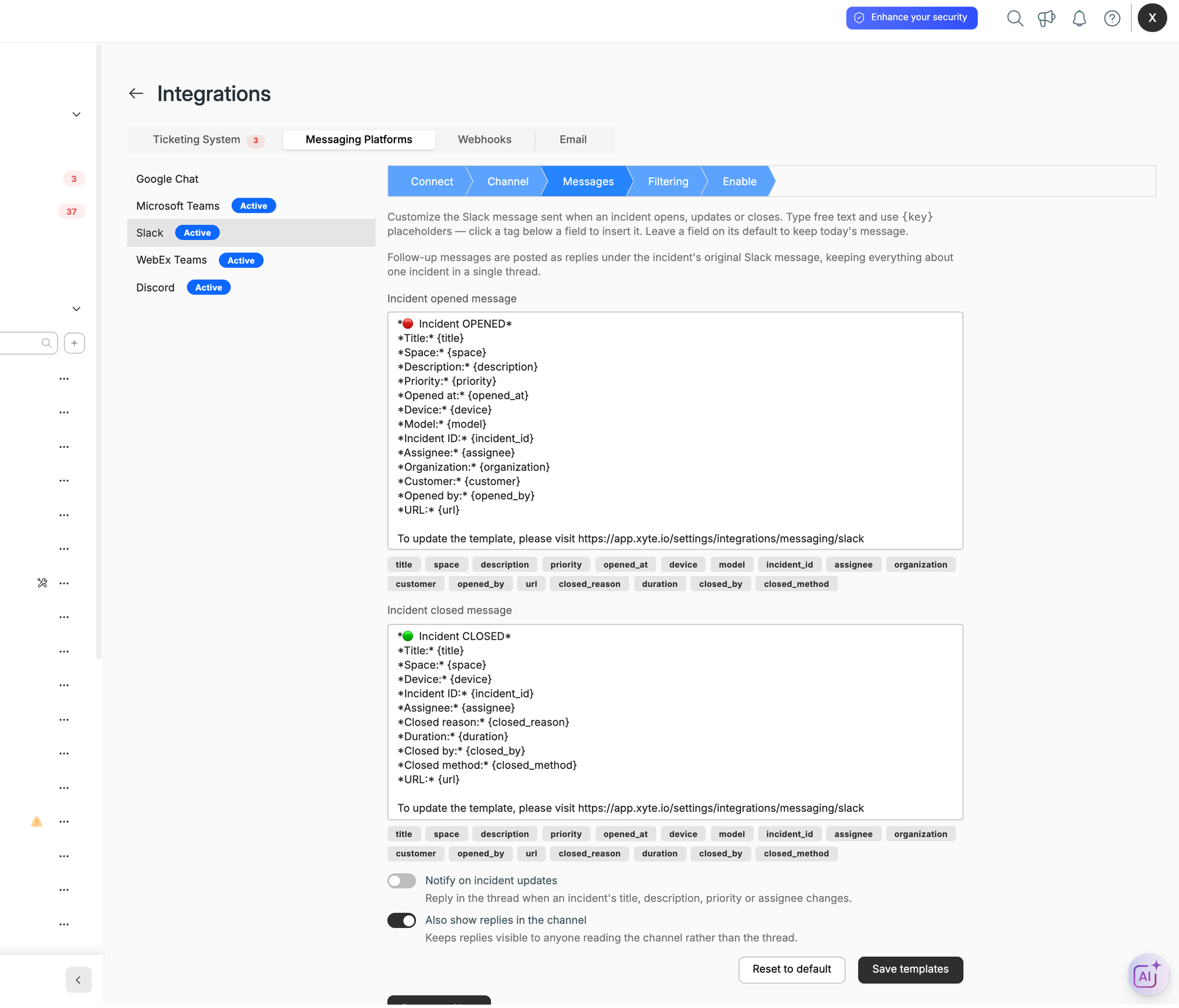
Task: Disable Also show replies in channel toggle
Action: (401, 920)
